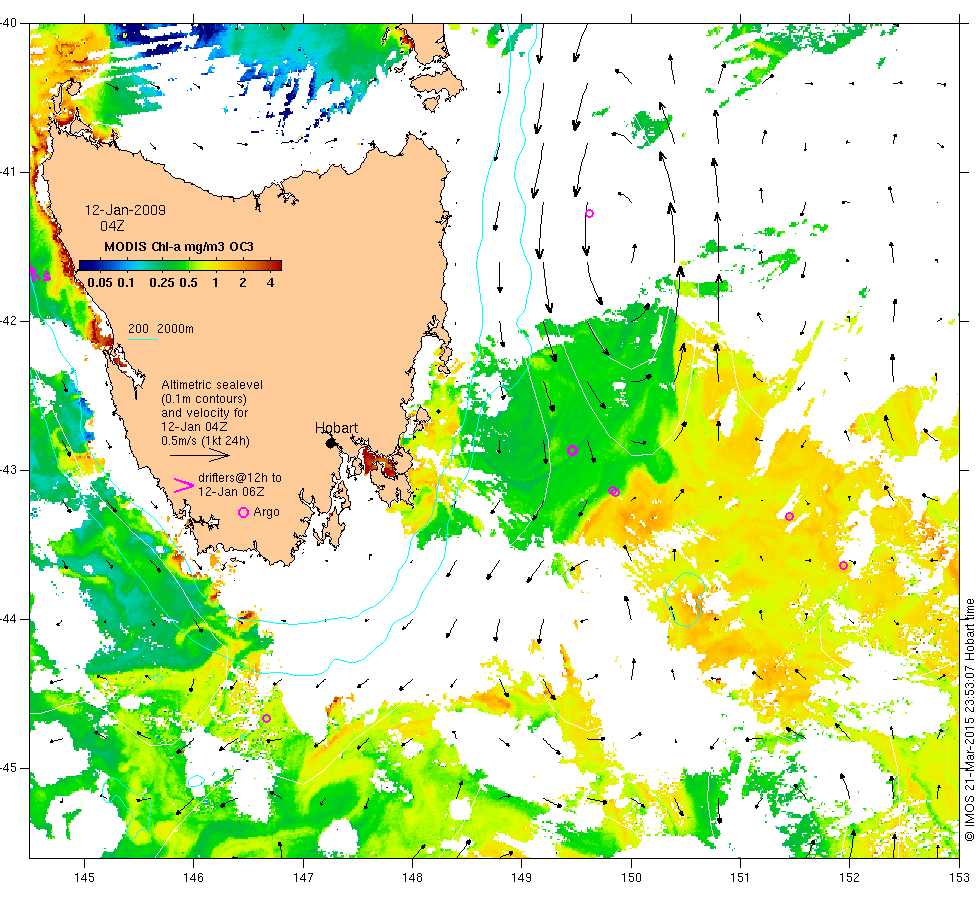Click the colorbar tick label '2'
The width and height of the screenshot is (980, 900).
pyautogui.click(x=242, y=283)
